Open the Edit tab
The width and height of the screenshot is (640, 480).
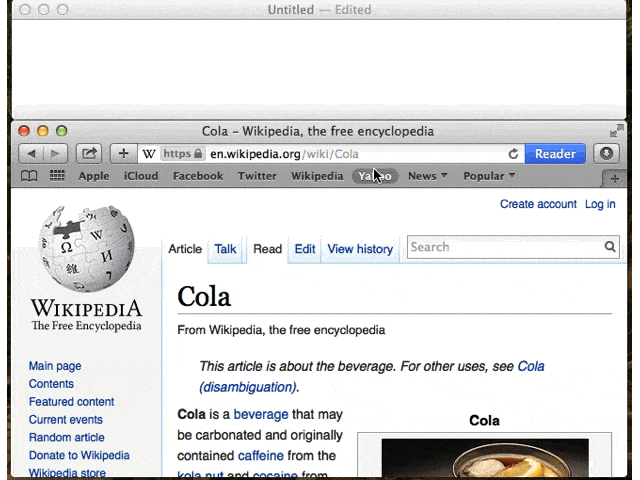pos(305,249)
